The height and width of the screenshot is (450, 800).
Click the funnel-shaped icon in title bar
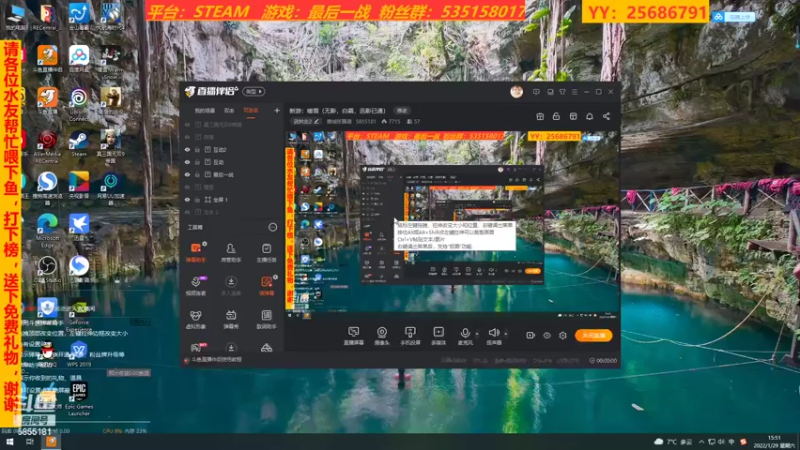[562, 92]
